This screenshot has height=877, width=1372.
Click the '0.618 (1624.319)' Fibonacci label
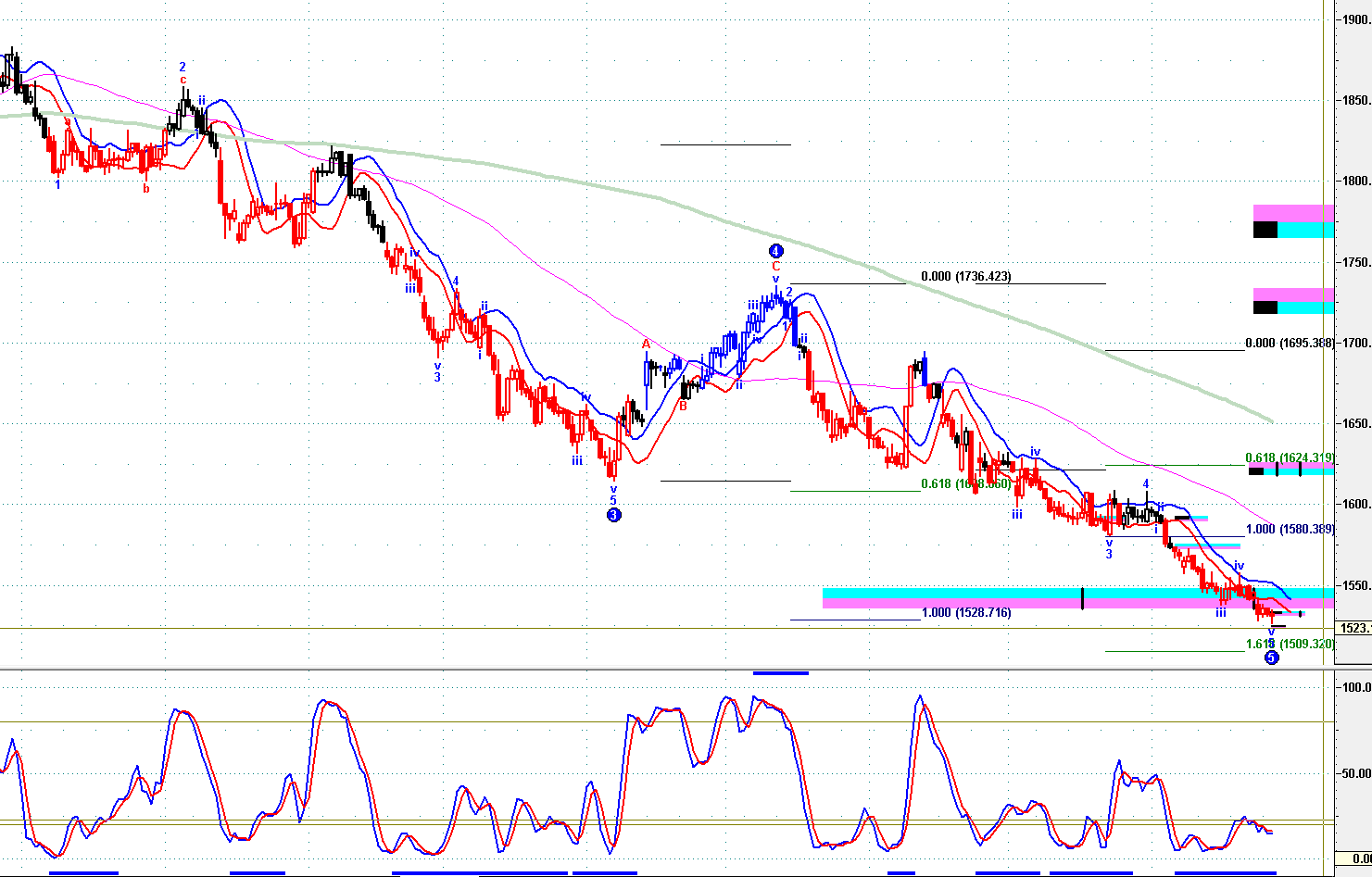pos(1290,457)
